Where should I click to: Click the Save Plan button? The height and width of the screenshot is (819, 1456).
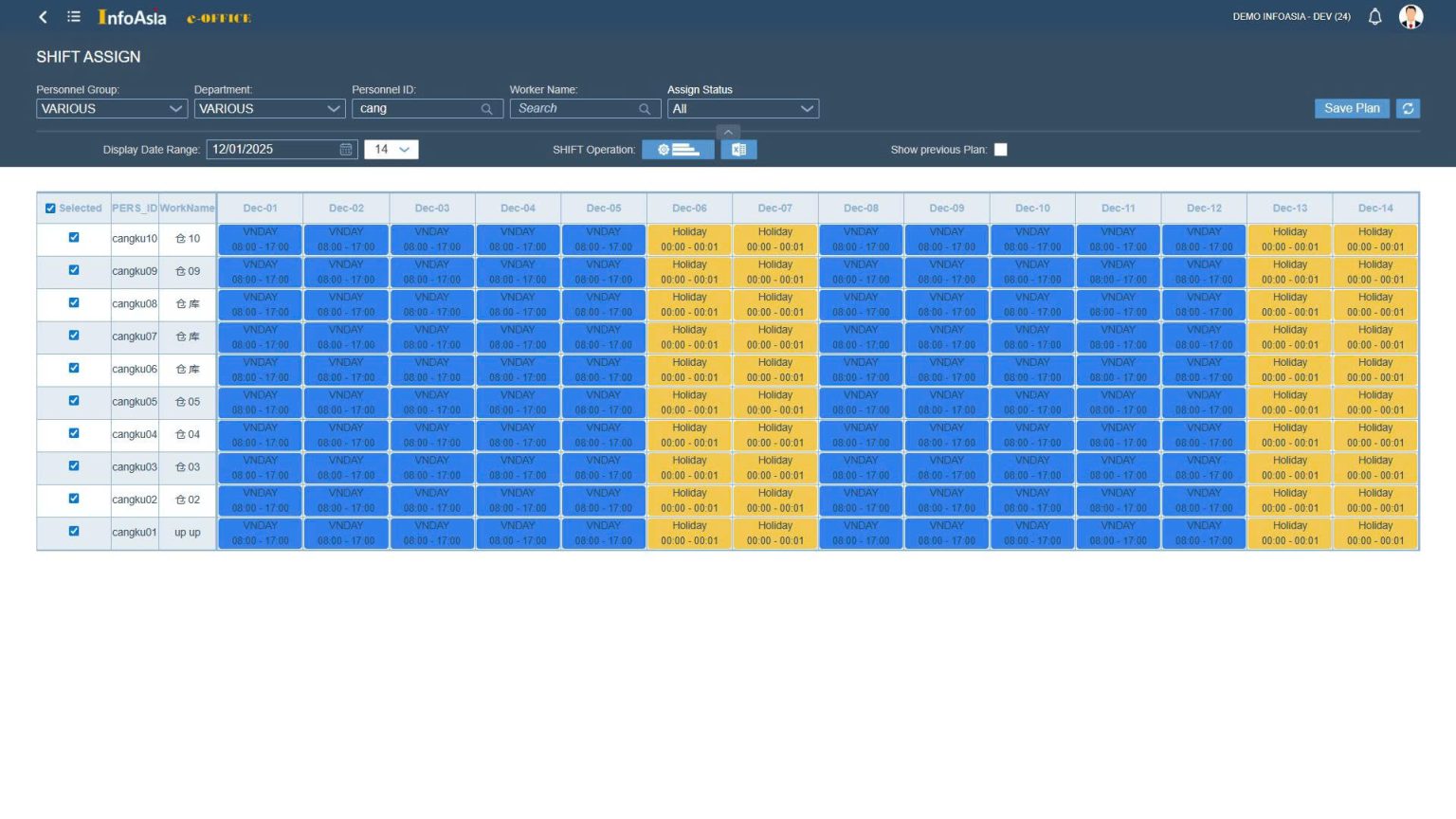(1352, 109)
